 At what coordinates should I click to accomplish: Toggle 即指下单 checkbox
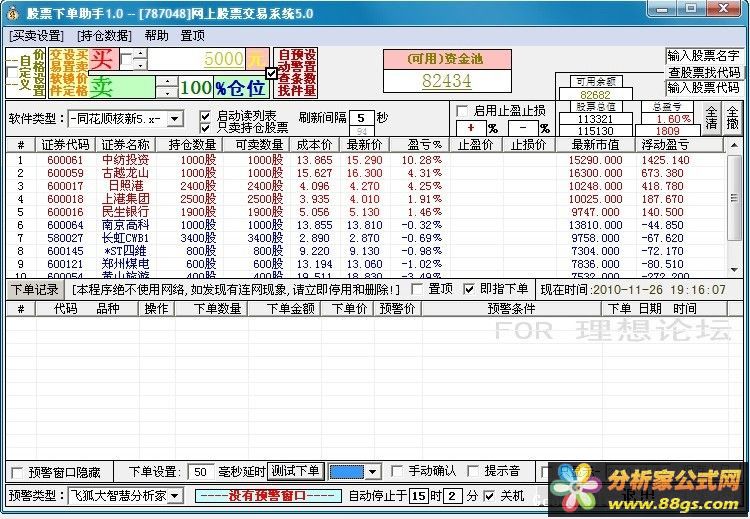(x=469, y=289)
